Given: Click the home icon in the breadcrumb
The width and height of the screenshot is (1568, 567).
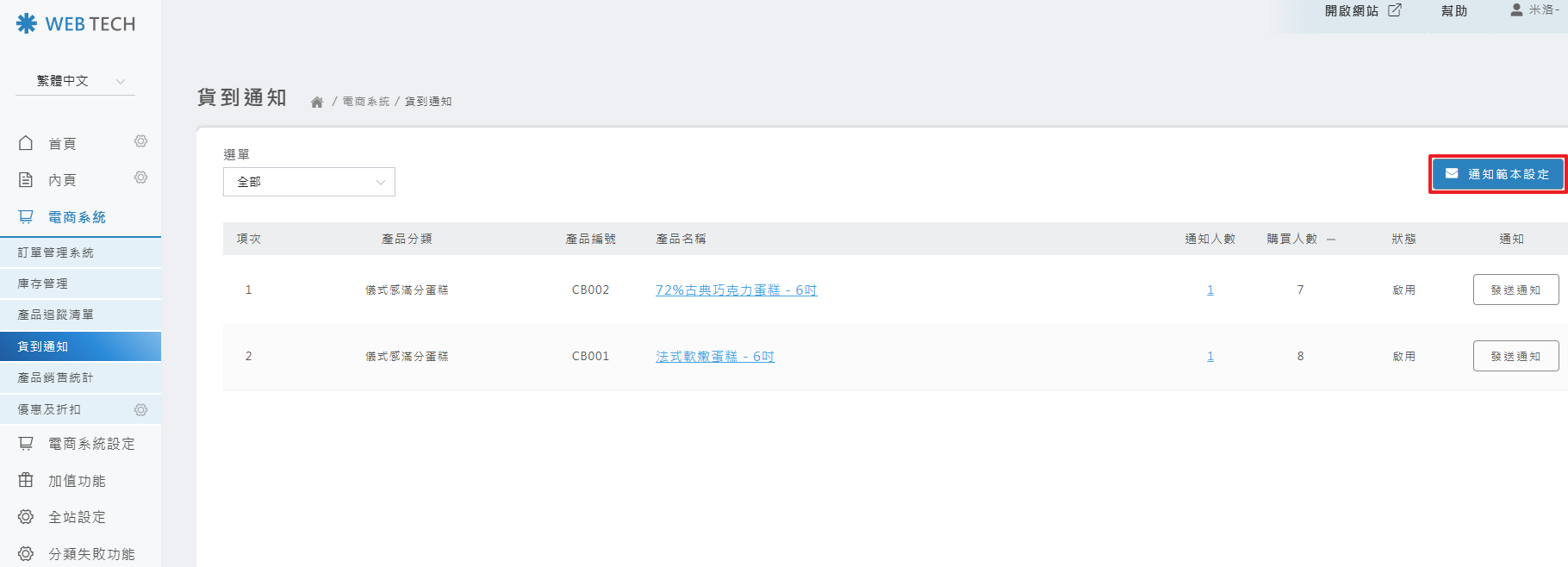Looking at the screenshot, I should click(x=317, y=102).
